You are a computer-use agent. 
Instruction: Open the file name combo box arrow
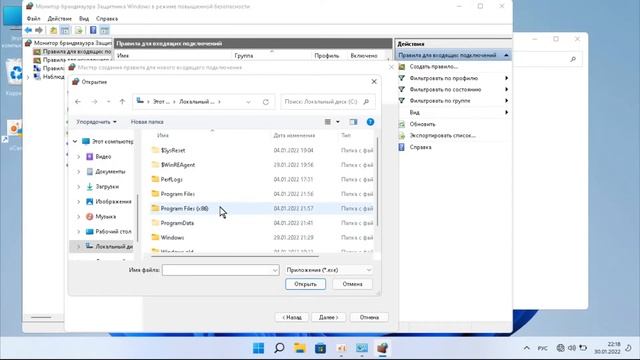(275, 270)
